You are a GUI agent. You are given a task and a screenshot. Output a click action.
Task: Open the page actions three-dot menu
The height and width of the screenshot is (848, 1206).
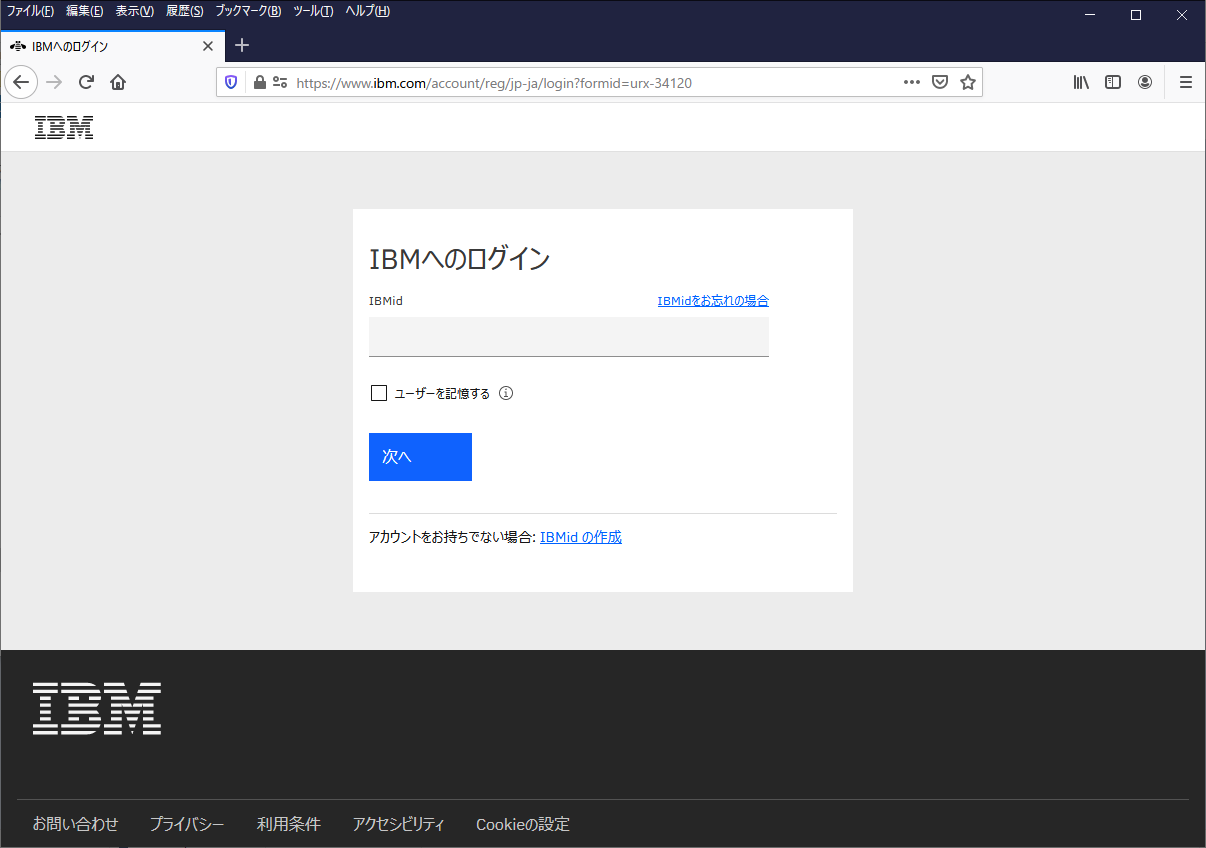(x=912, y=83)
